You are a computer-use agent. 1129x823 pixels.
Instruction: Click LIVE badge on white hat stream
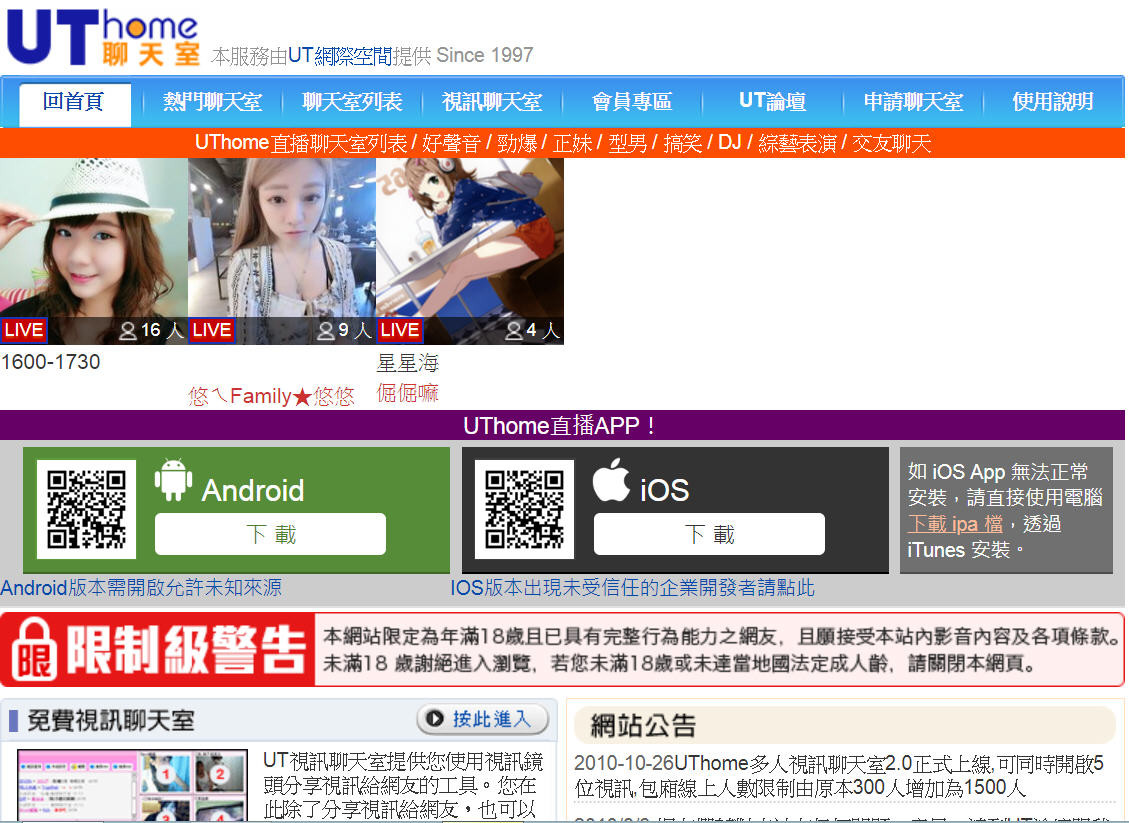coord(23,330)
